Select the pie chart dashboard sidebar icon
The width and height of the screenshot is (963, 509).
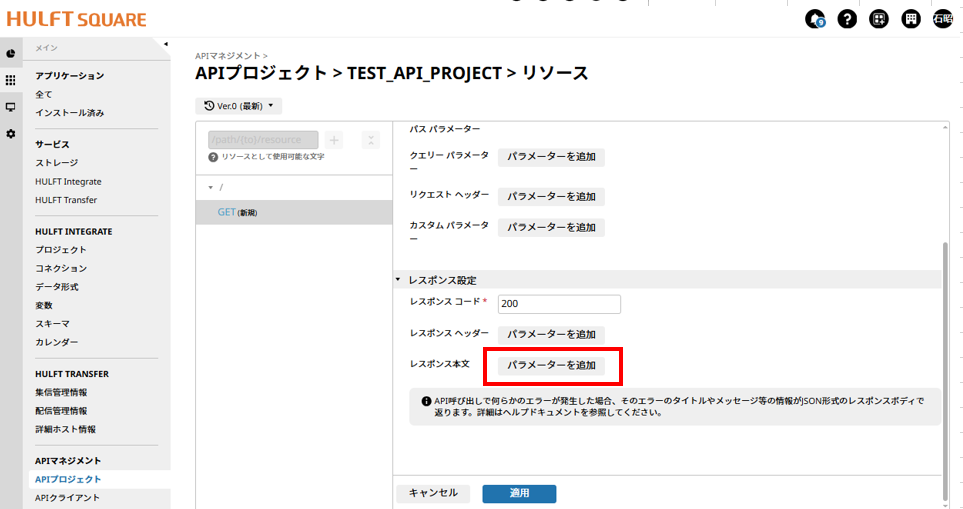tap(10, 53)
